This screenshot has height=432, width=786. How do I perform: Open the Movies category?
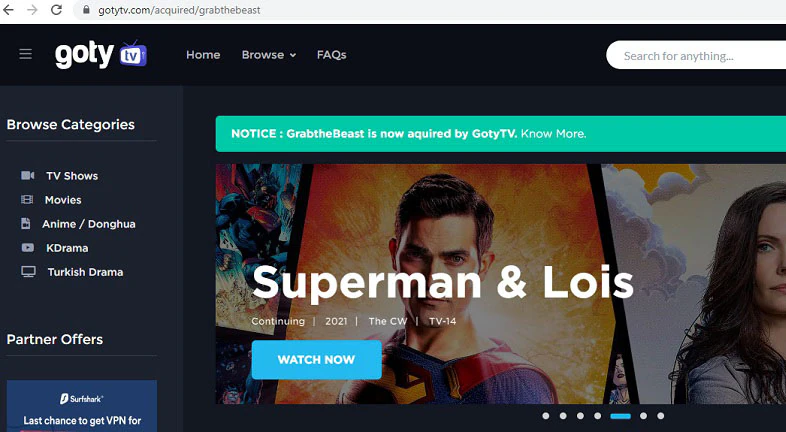pos(63,200)
